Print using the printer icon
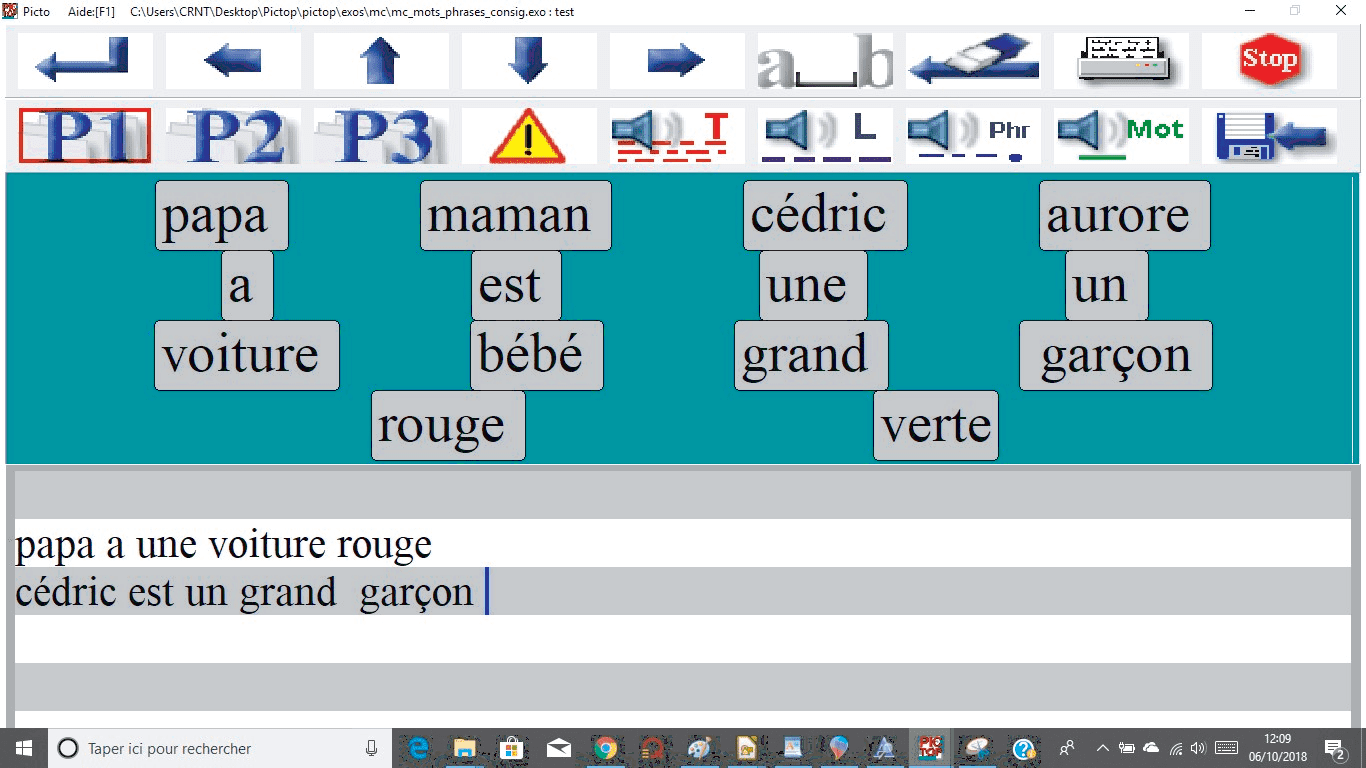The height and width of the screenshot is (768, 1366). (1121, 61)
